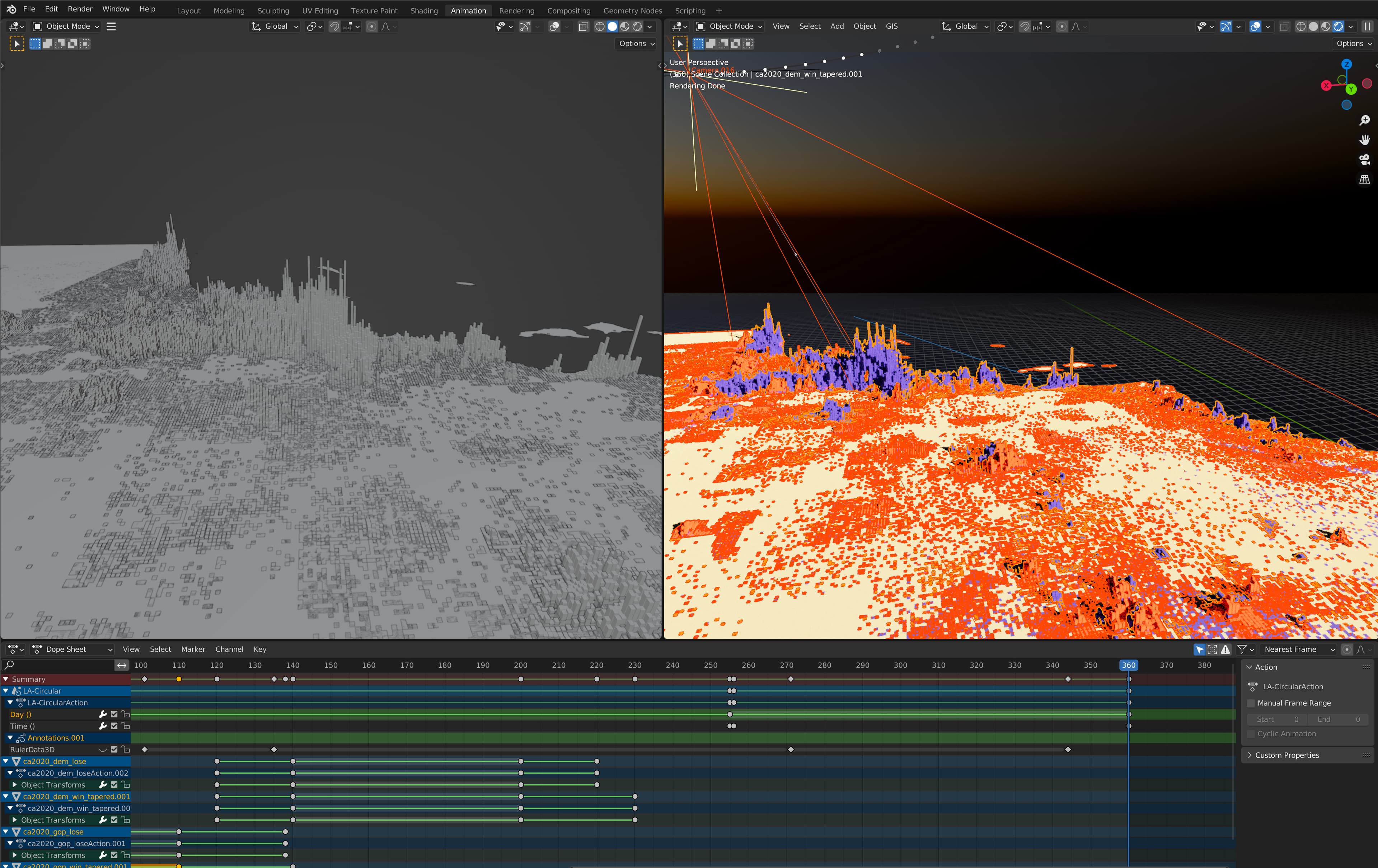Select material preview shading in left viewport
Viewport: 1378px width, 868px height.
click(625, 26)
